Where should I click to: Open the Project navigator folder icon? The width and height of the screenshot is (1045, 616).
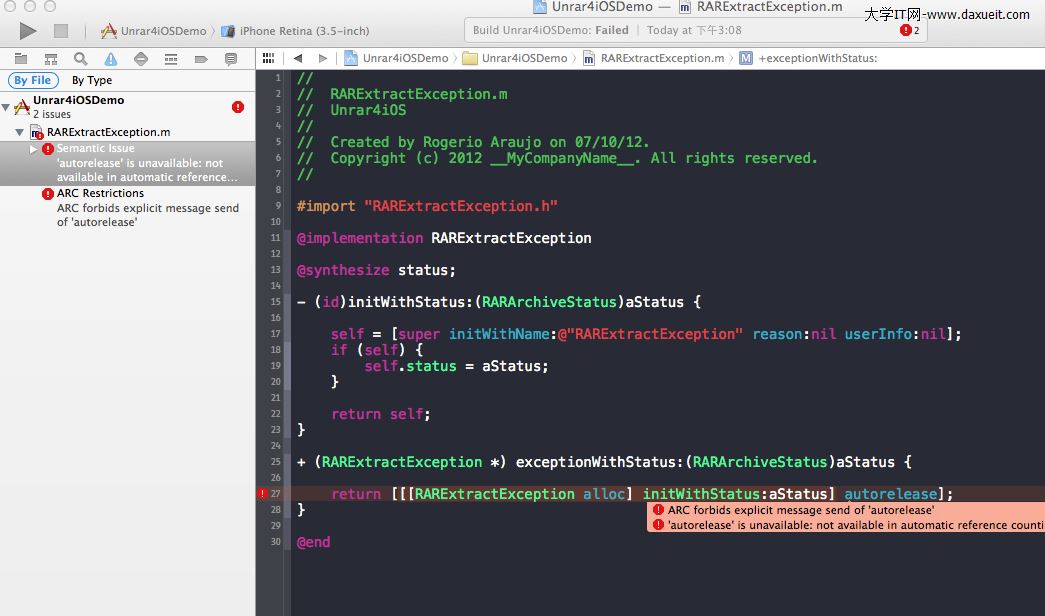coord(20,59)
